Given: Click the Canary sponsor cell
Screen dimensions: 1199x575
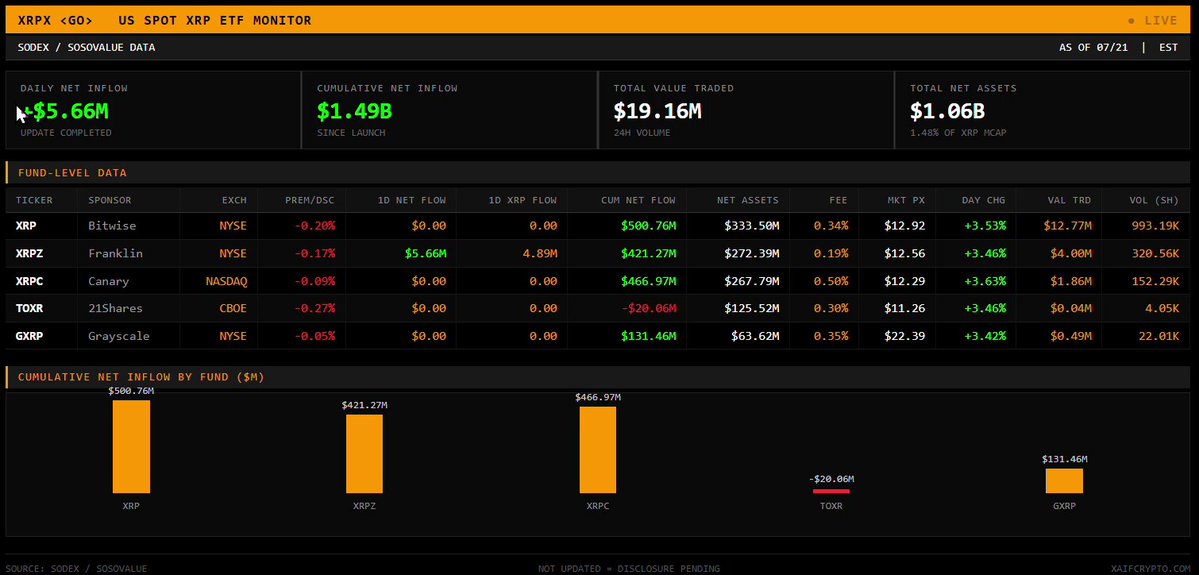Looking at the screenshot, I should (109, 281).
